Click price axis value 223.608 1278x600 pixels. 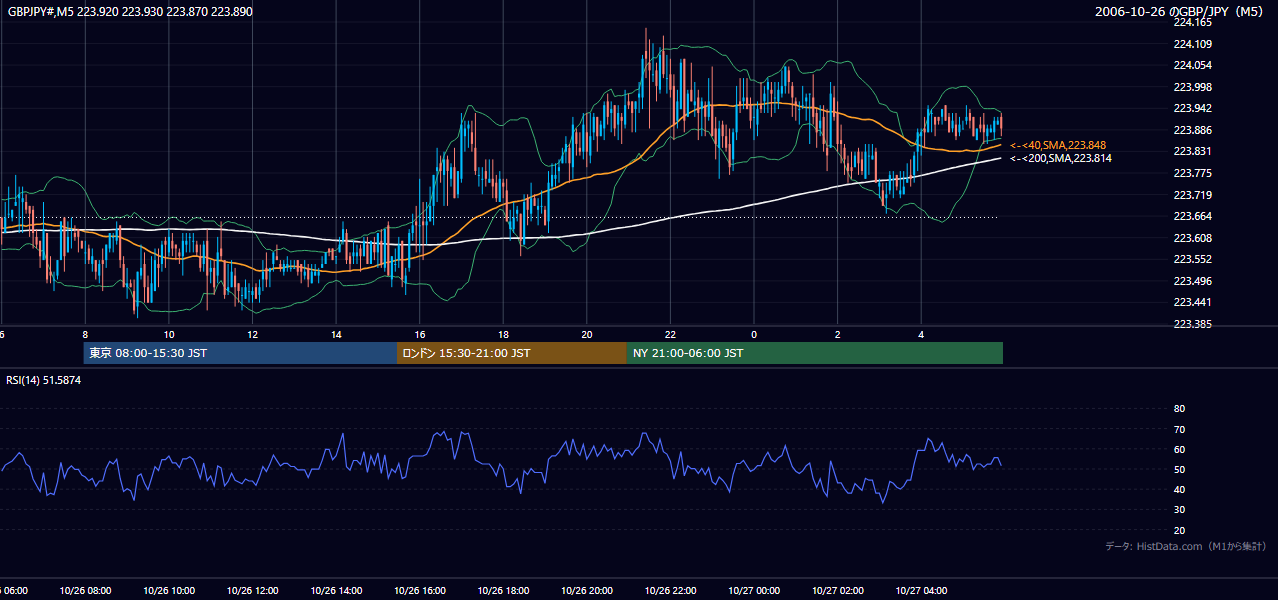(1192, 238)
